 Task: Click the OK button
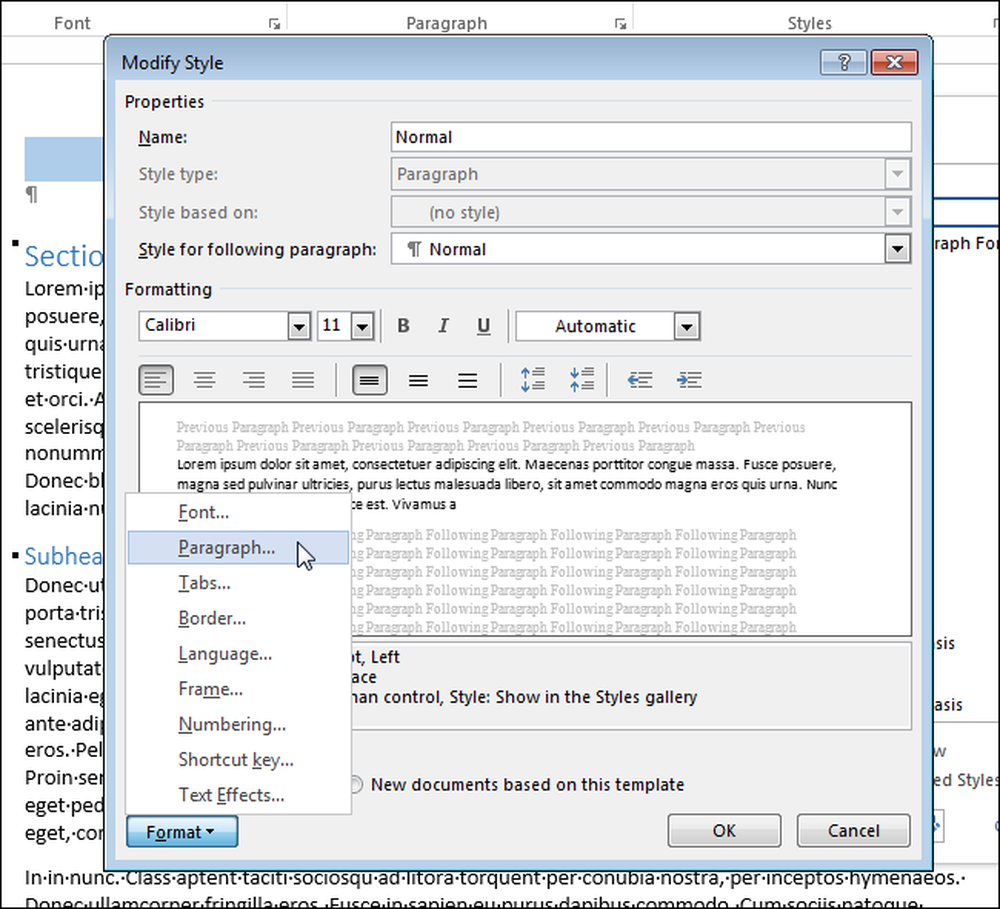(x=724, y=831)
